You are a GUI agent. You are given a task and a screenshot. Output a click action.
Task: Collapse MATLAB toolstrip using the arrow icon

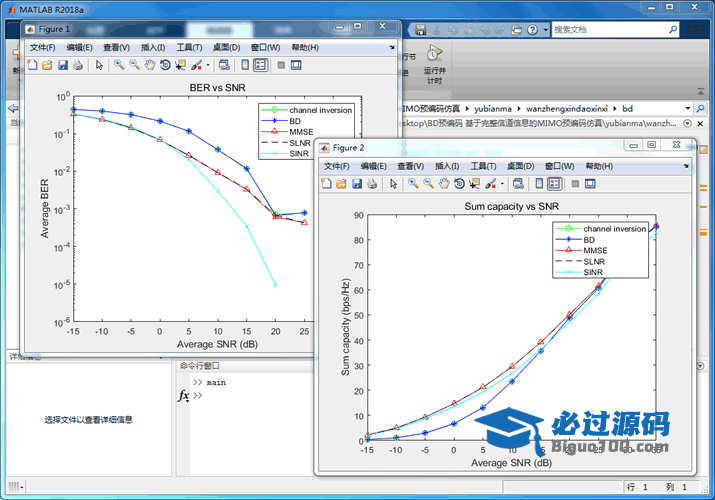pyautogui.click(x=700, y=91)
